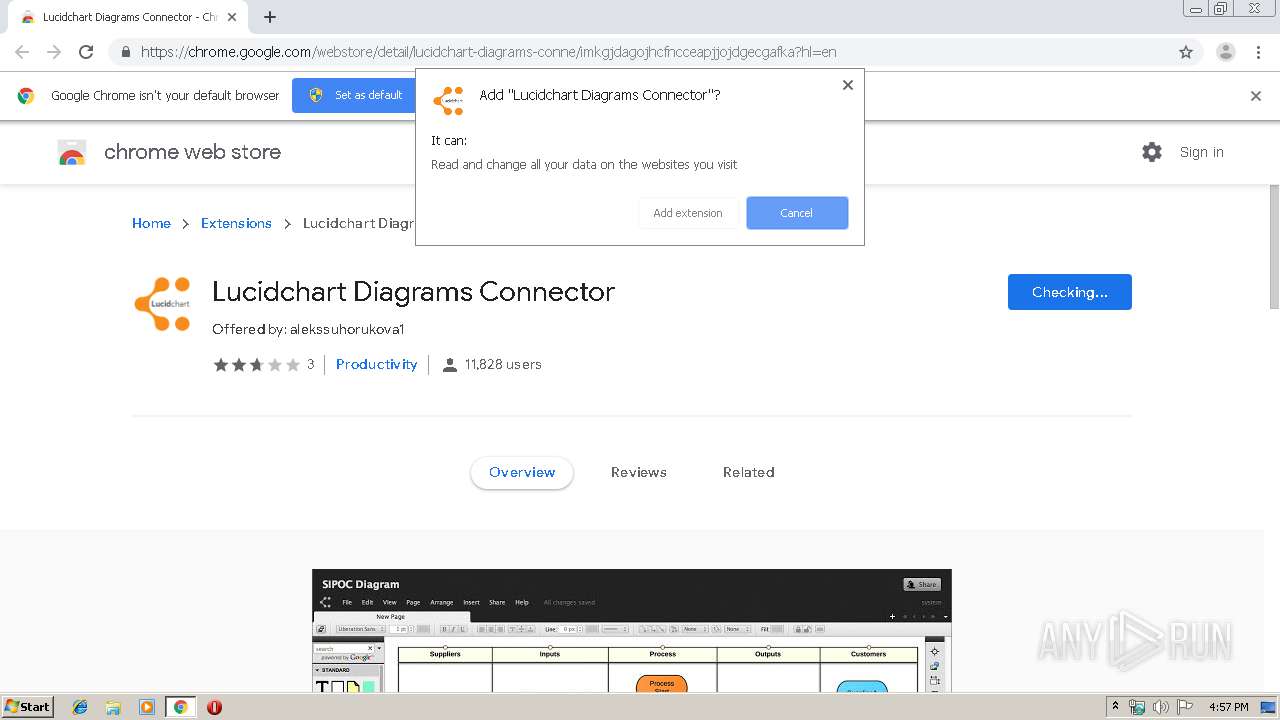Go to the Extensions breadcrumb
Image resolution: width=1280 pixels, height=720 pixels.
[236, 223]
